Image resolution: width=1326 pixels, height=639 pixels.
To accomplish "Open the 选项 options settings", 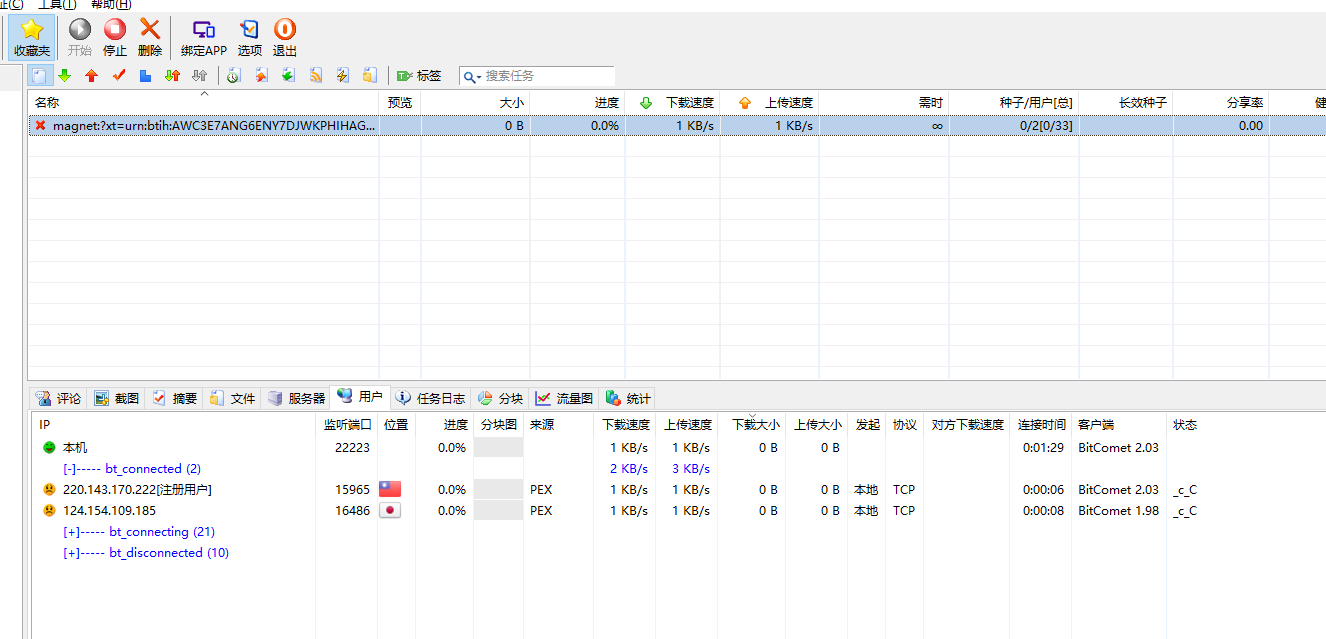I will [x=250, y=38].
